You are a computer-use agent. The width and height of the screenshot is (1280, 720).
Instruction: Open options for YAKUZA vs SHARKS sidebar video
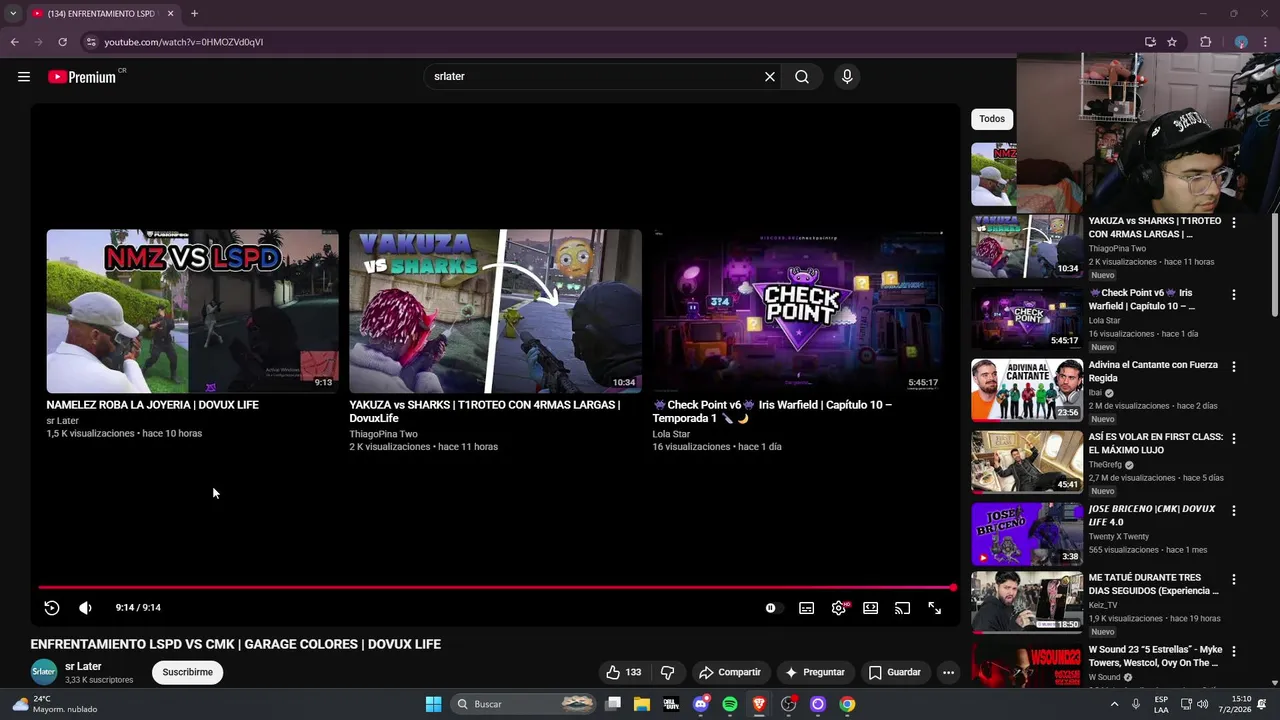(1233, 223)
